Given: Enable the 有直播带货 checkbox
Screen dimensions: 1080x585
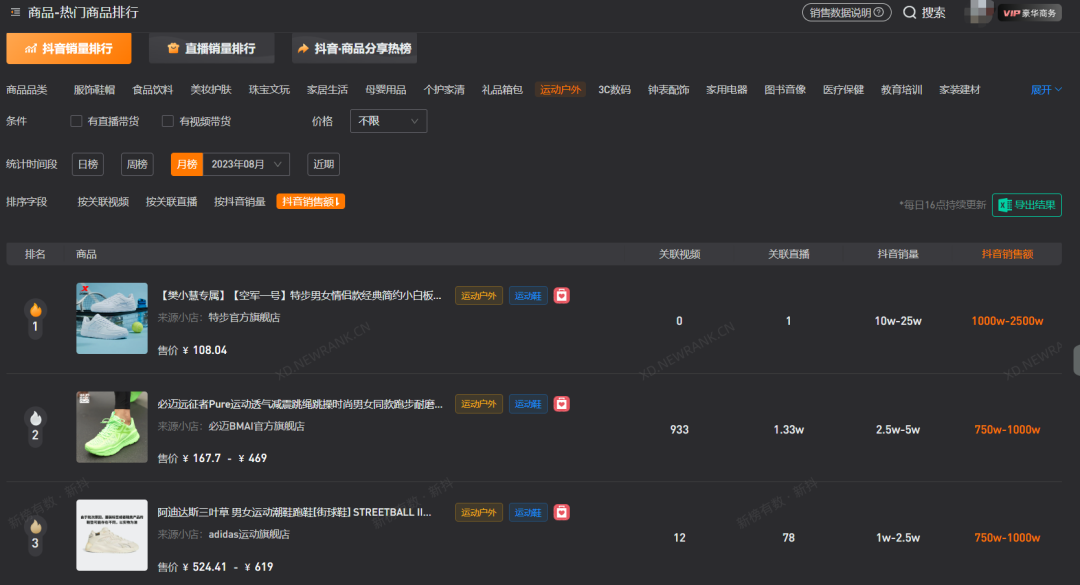Looking at the screenshot, I should [76, 121].
